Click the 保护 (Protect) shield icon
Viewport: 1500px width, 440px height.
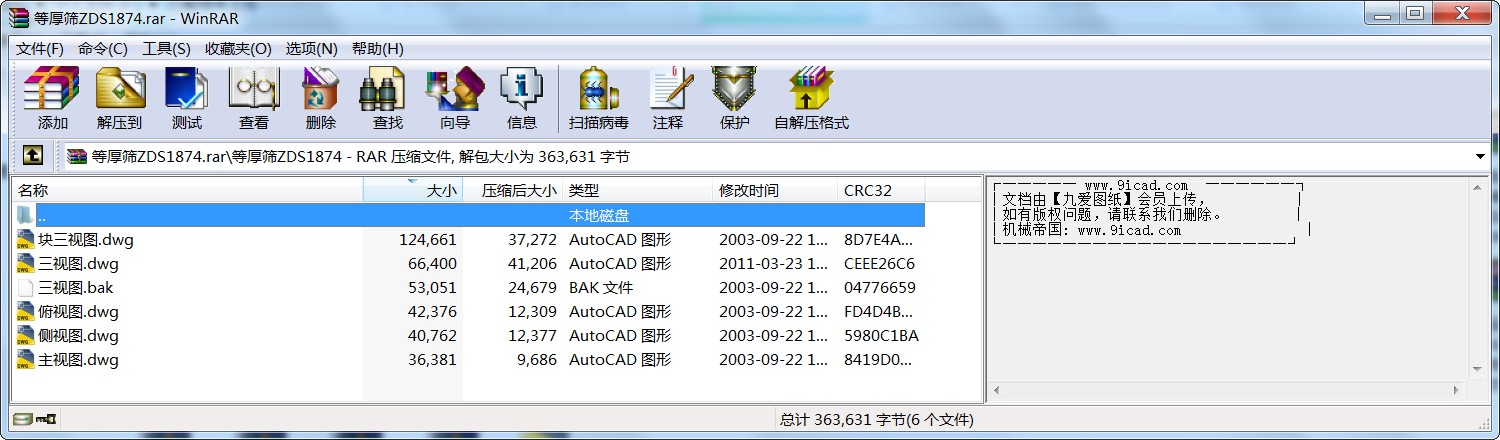pos(734,98)
